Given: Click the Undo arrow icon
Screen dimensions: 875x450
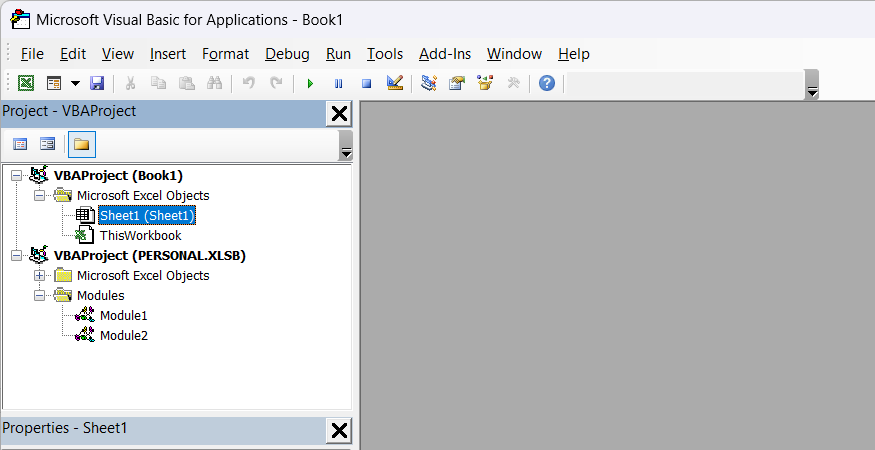Looking at the screenshot, I should point(248,83).
